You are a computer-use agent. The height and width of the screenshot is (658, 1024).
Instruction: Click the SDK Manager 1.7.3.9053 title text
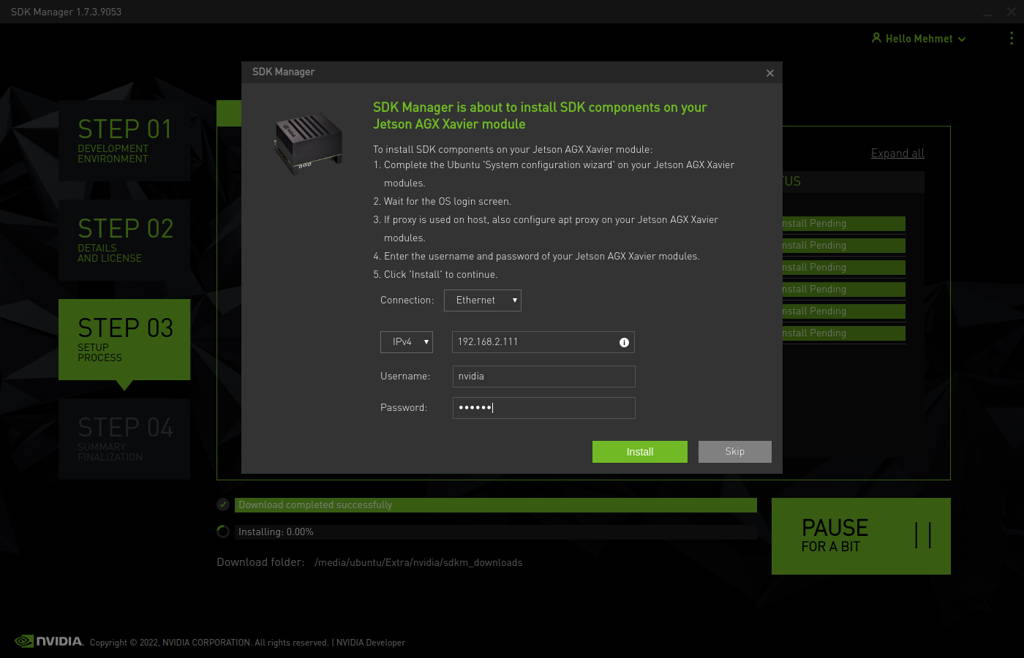tap(66, 12)
